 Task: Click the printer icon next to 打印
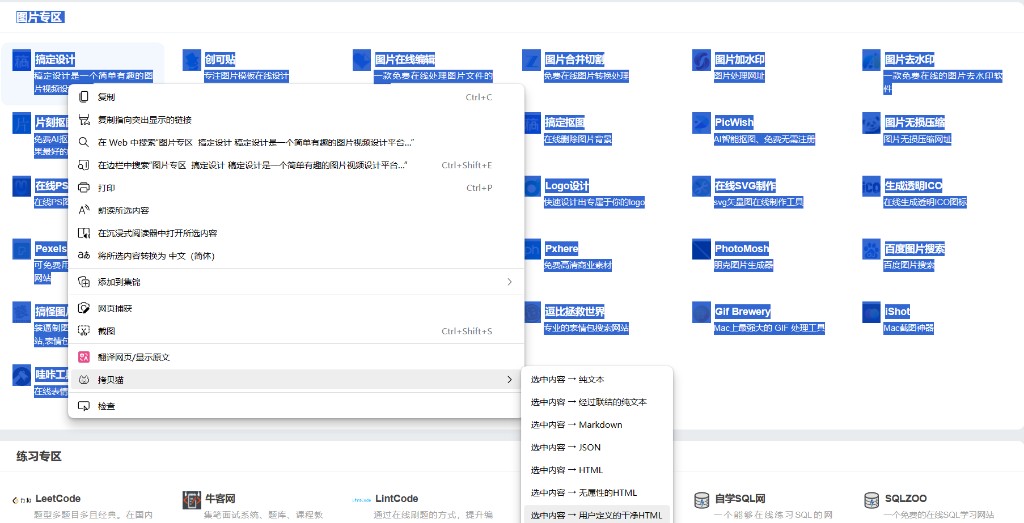[x=84, y=187]
